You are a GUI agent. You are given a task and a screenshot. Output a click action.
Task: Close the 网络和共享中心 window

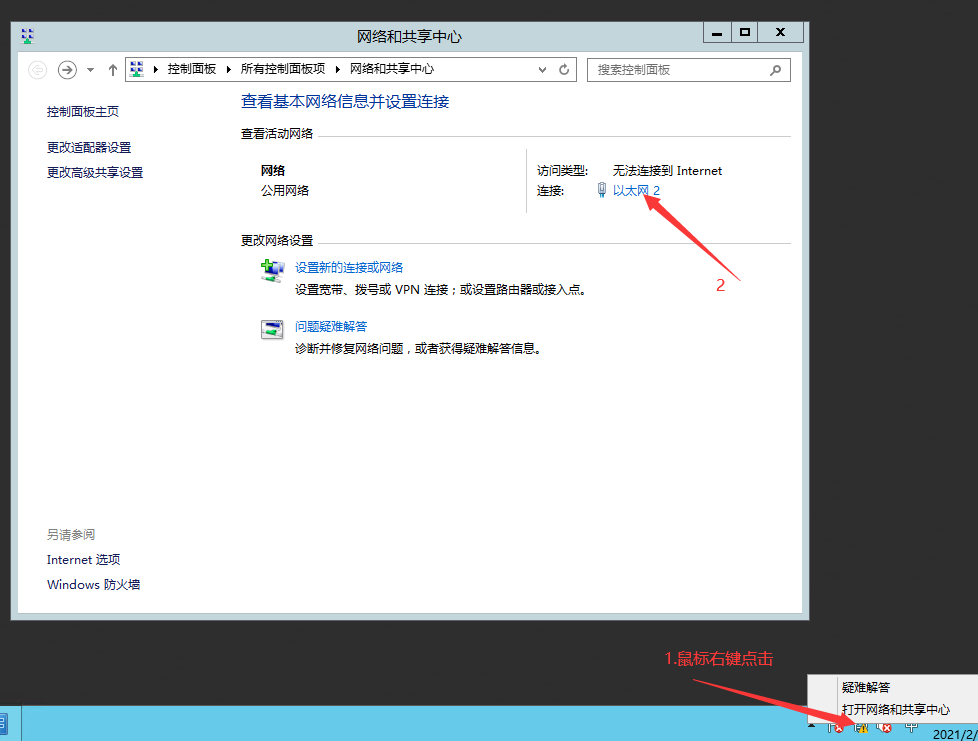[780, 32]
